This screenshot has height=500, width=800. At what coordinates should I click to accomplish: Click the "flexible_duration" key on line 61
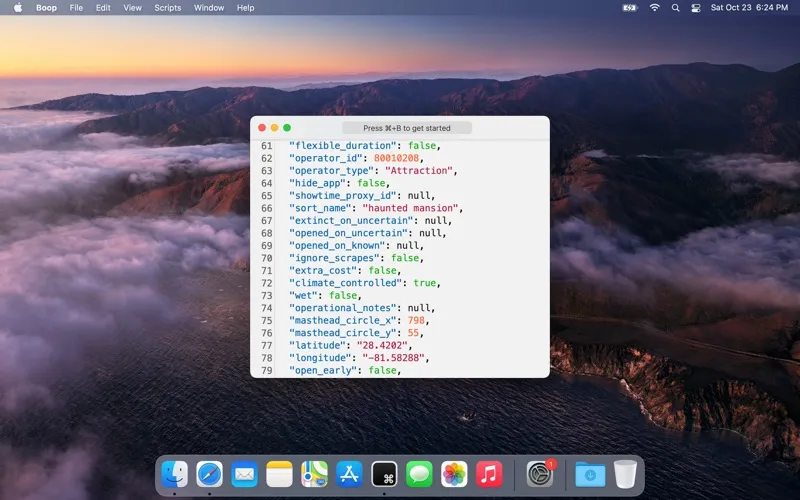pos(343,146)
